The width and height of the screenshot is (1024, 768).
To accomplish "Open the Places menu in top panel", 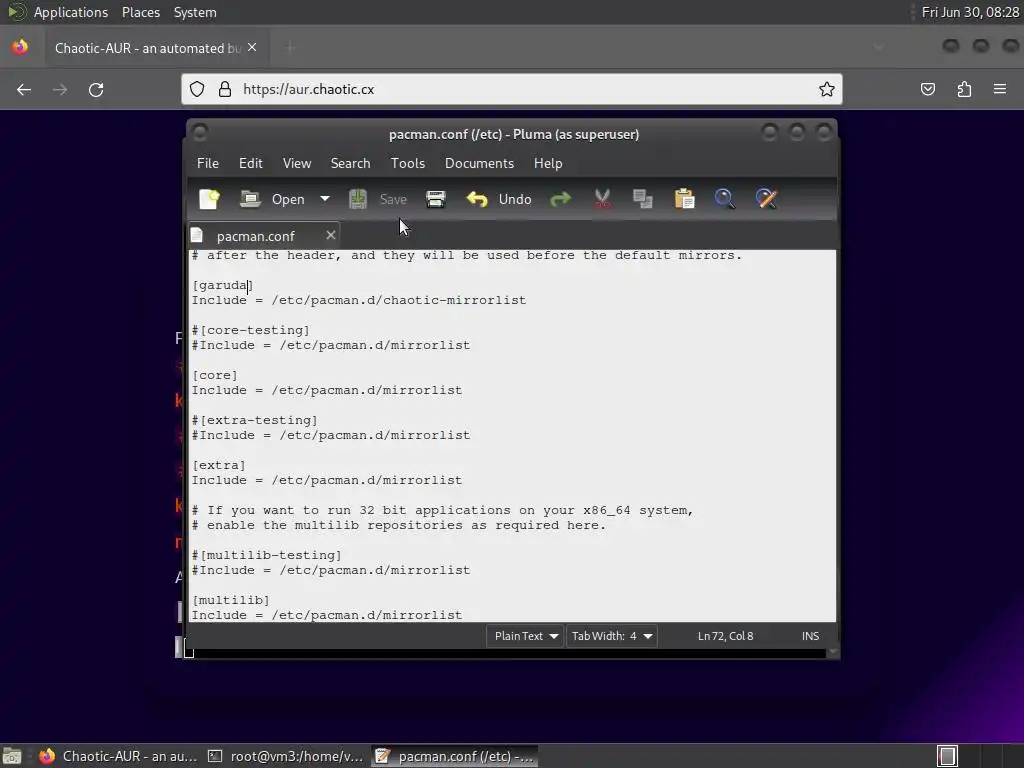I will coord(141,12).
